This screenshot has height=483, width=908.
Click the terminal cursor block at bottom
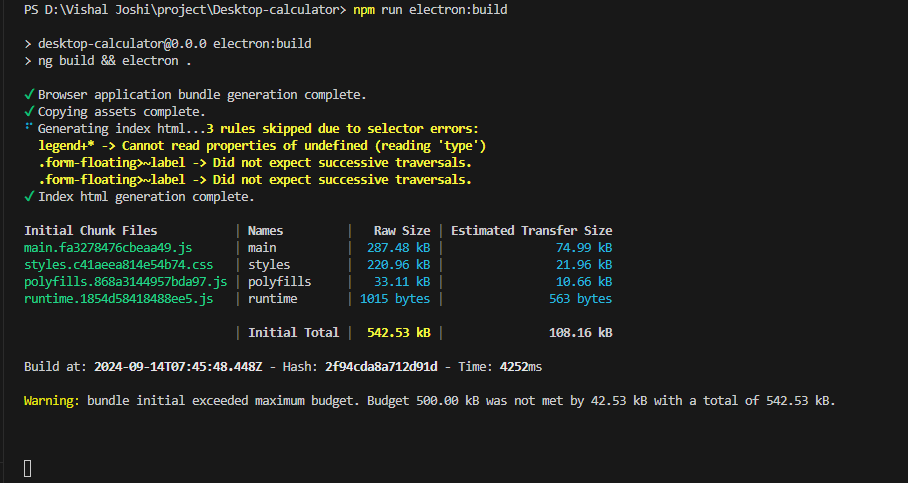click(27, 469)
